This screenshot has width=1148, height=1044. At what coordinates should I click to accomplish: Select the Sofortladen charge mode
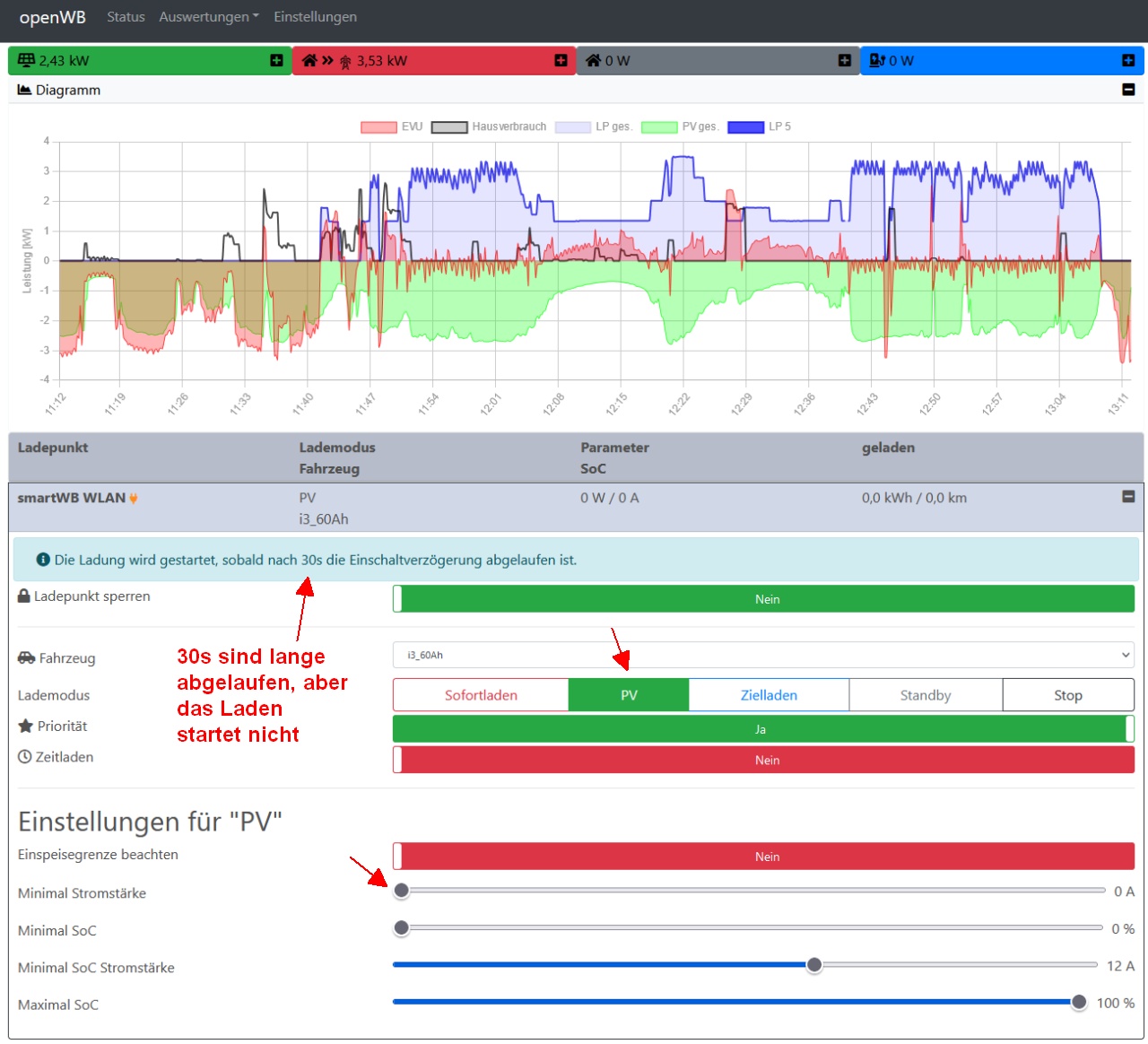(x=481, y=695)
